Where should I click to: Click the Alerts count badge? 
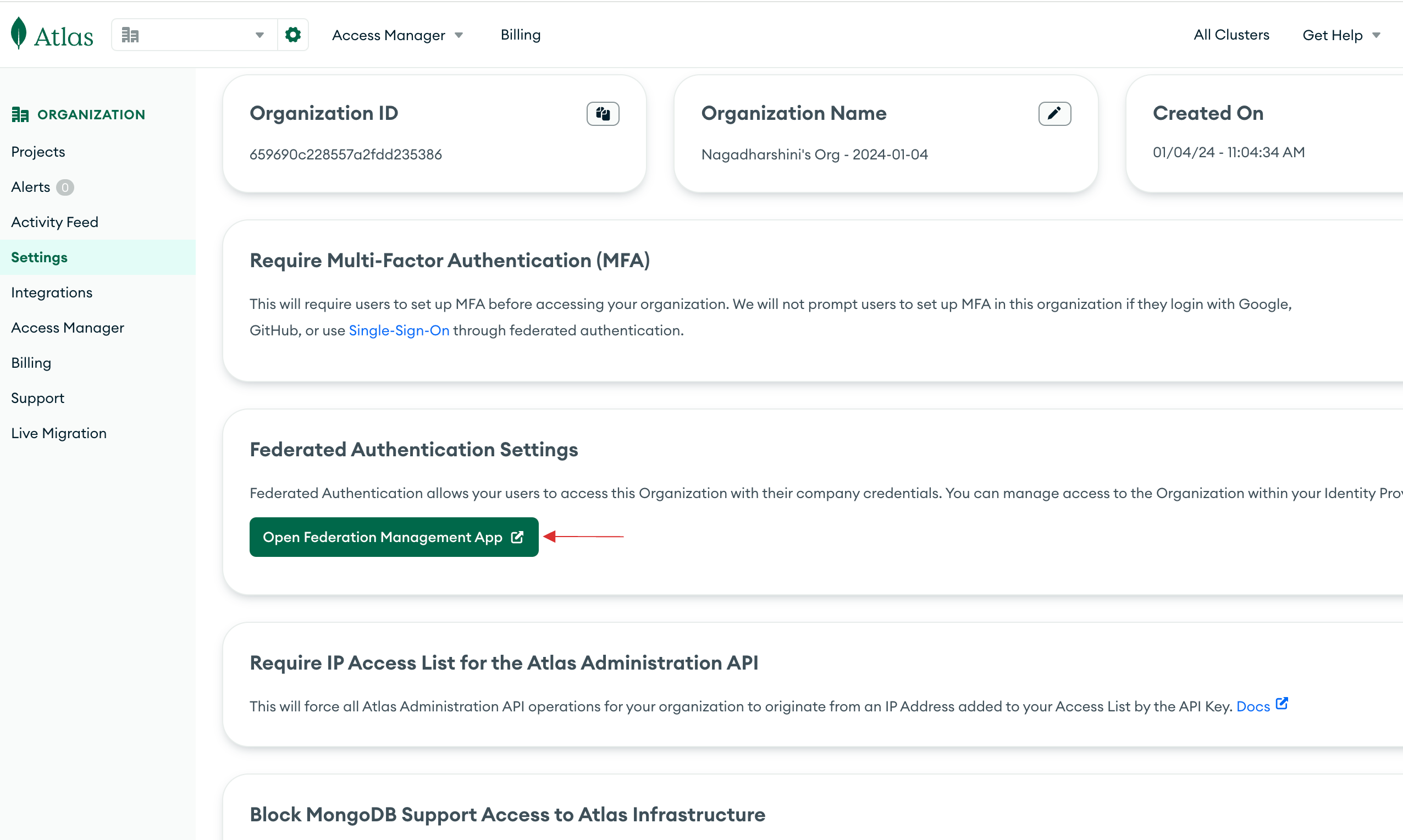click(x=65, y=187)
